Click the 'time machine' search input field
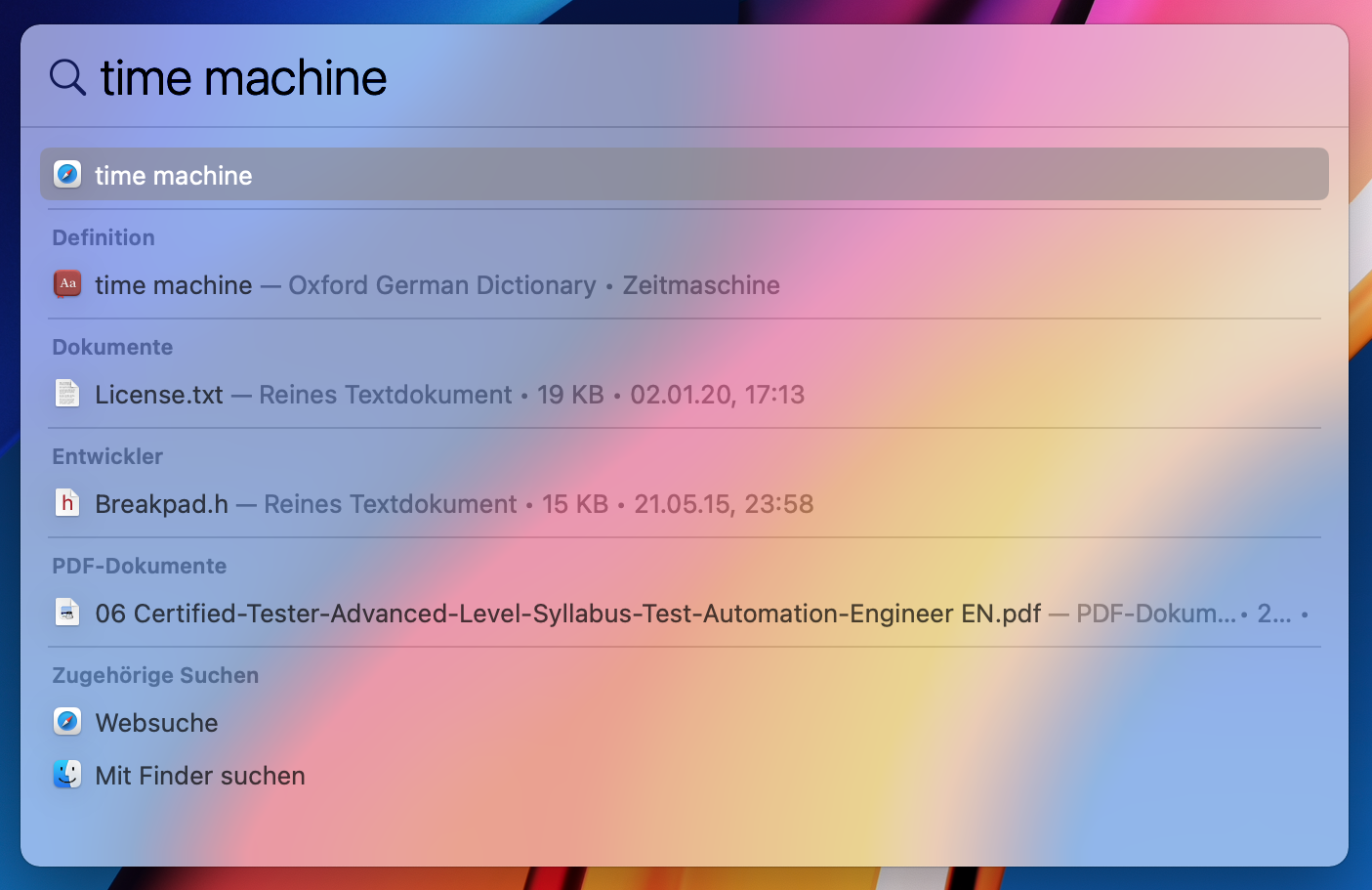 (684, 77)
